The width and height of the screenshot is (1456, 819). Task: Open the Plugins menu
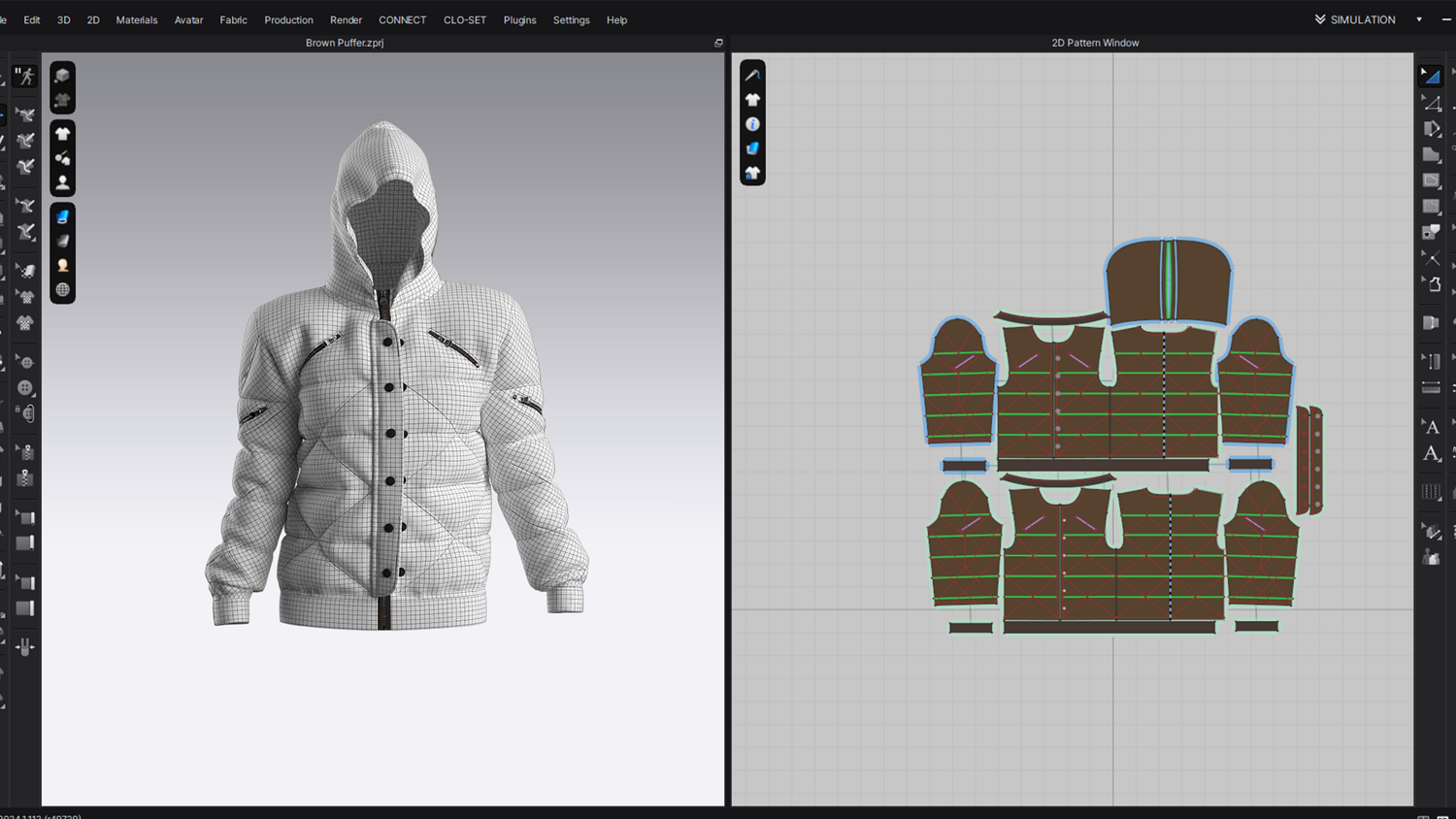click(x=519, y=19)
